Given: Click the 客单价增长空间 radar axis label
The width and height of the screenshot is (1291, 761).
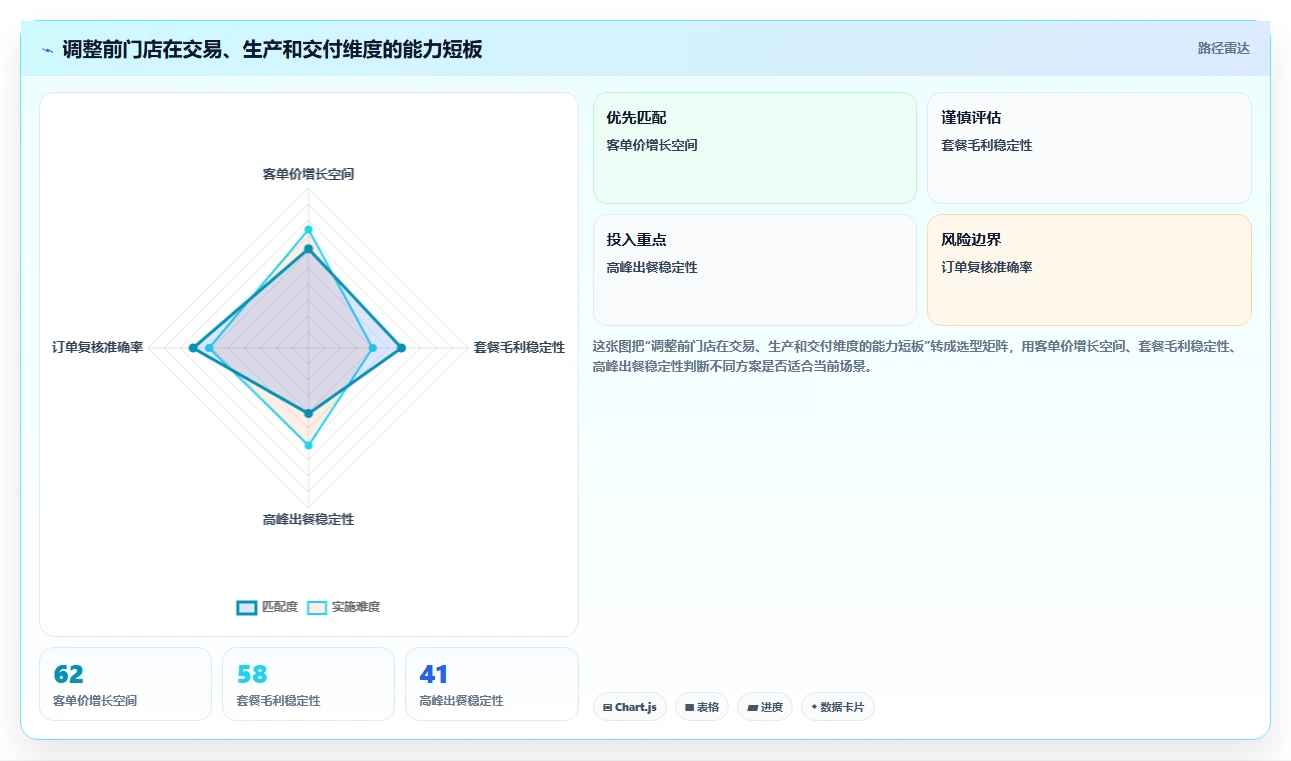Looking at the screenshot, I should tap(308, 174).
